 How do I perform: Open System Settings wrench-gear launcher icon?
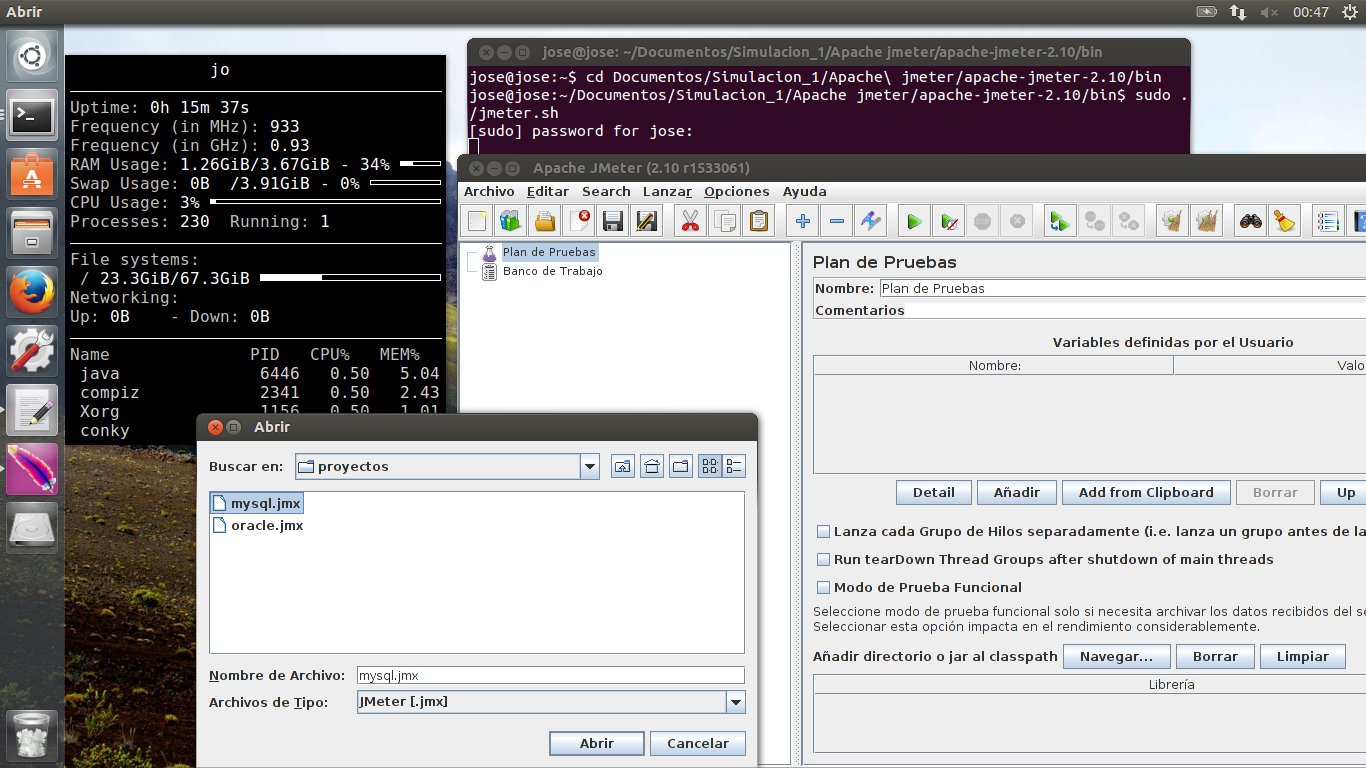[32, 351]
